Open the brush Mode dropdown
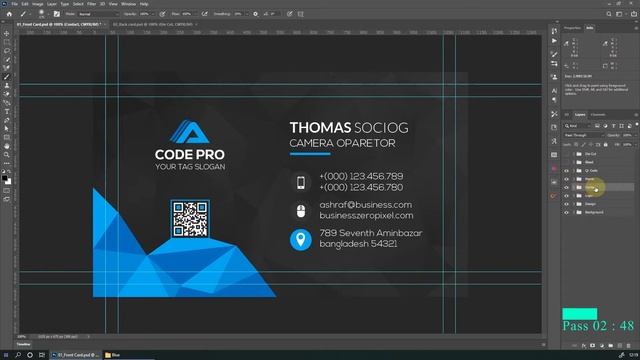This screenshot has height=360, width=640. click(98, 14)
